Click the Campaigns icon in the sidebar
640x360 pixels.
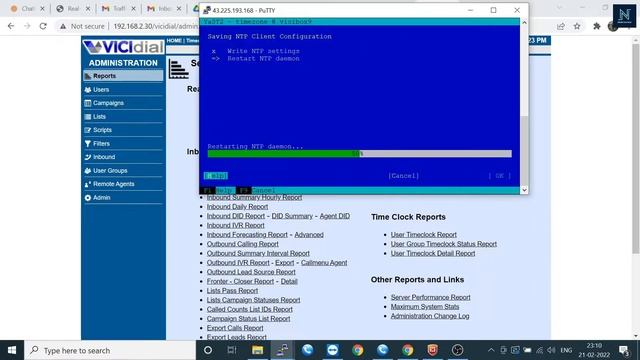[88, 103]
